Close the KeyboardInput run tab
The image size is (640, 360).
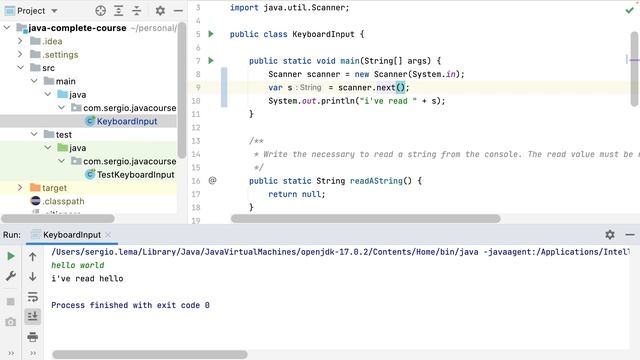[108, 235]
